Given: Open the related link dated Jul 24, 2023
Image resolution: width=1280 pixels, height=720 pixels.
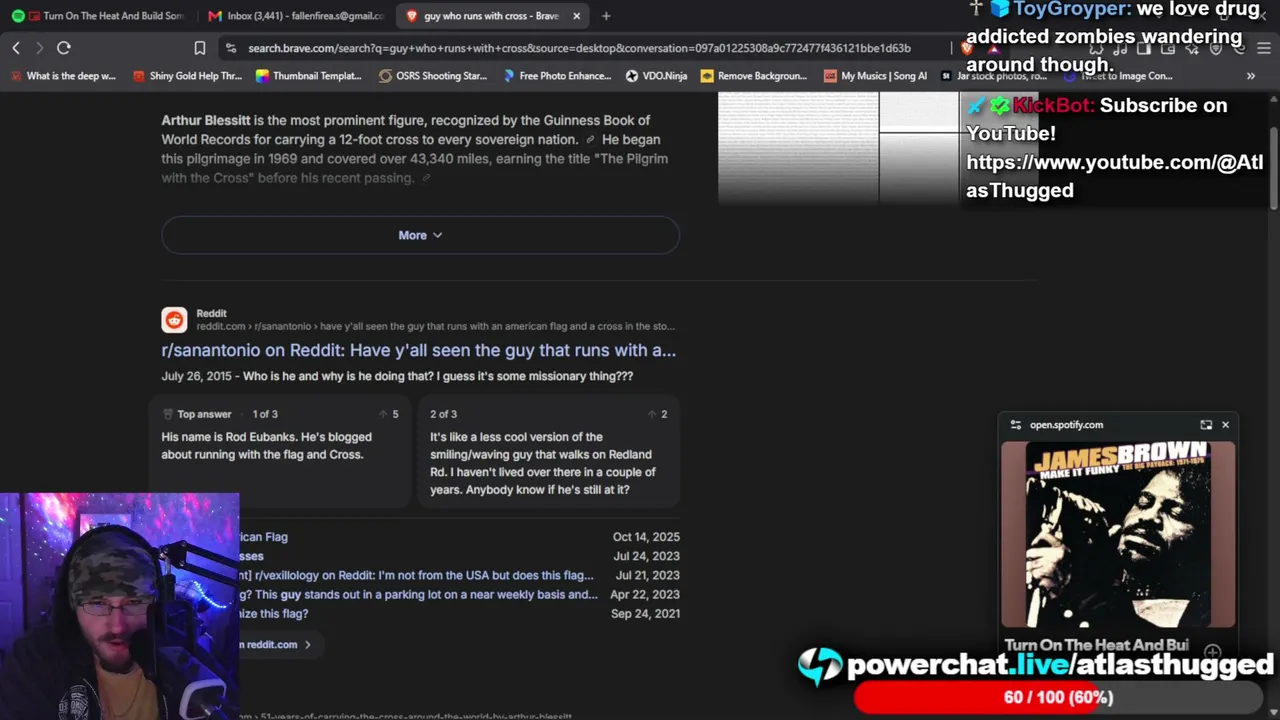Looking at the screenshot, I should (252, 556).
